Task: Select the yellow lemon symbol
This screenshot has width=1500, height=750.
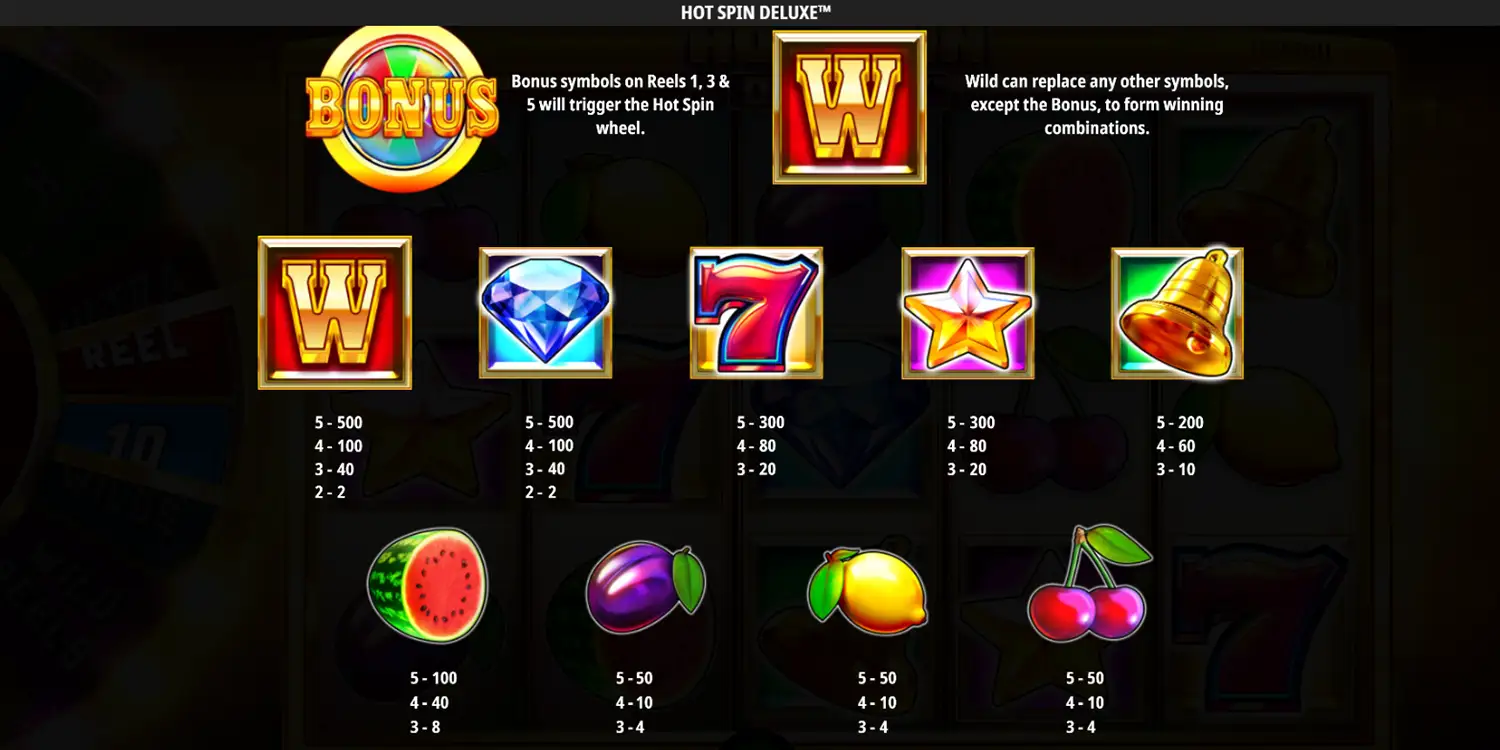Action: 867,592
